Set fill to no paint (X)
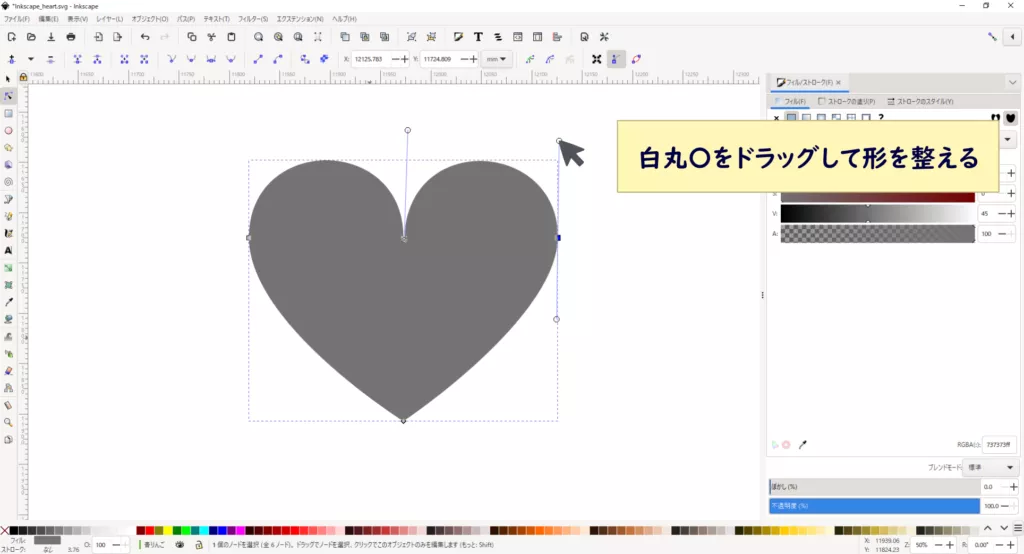The width and height of the screenshot is (1024, 554). tap(776, 118)
